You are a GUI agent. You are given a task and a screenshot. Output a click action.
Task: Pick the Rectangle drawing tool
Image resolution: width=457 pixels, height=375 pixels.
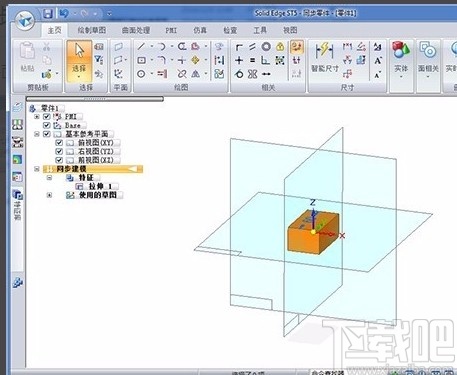tap(141, 60)
